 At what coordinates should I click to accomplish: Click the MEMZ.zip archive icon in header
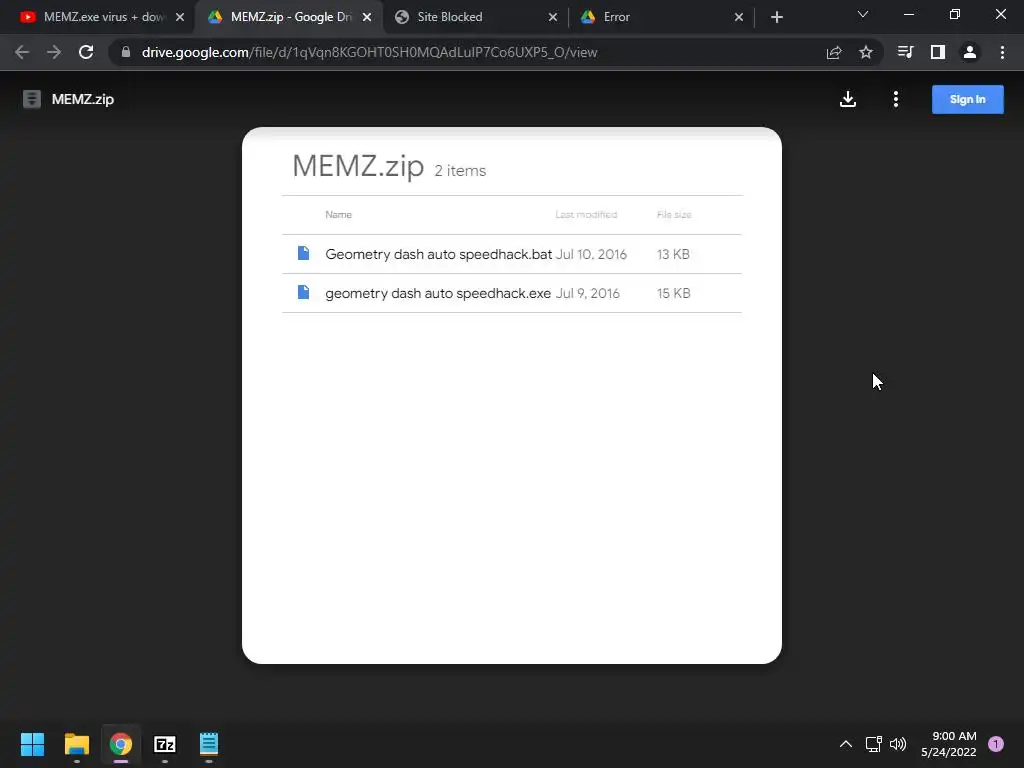pos(31,99)
